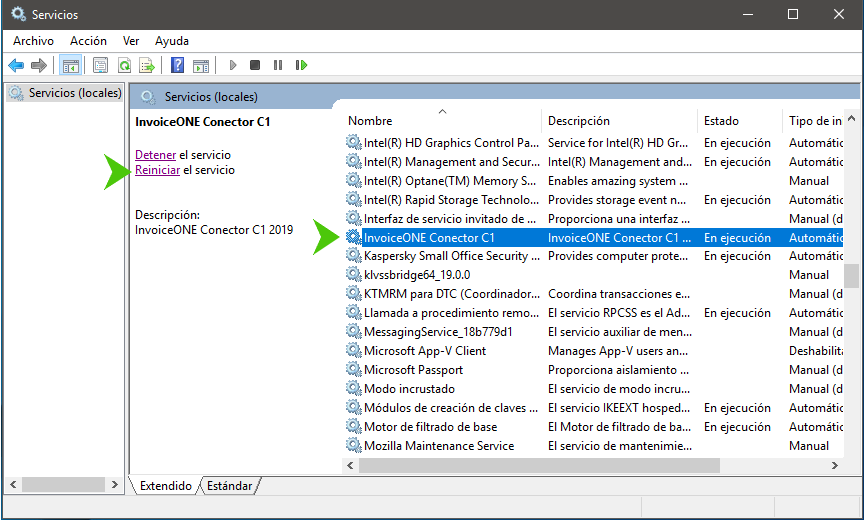Click gear icon of InvoiceONE Conector C1
The width and height of the screenshot is (864, 520).
click(354, 237)
